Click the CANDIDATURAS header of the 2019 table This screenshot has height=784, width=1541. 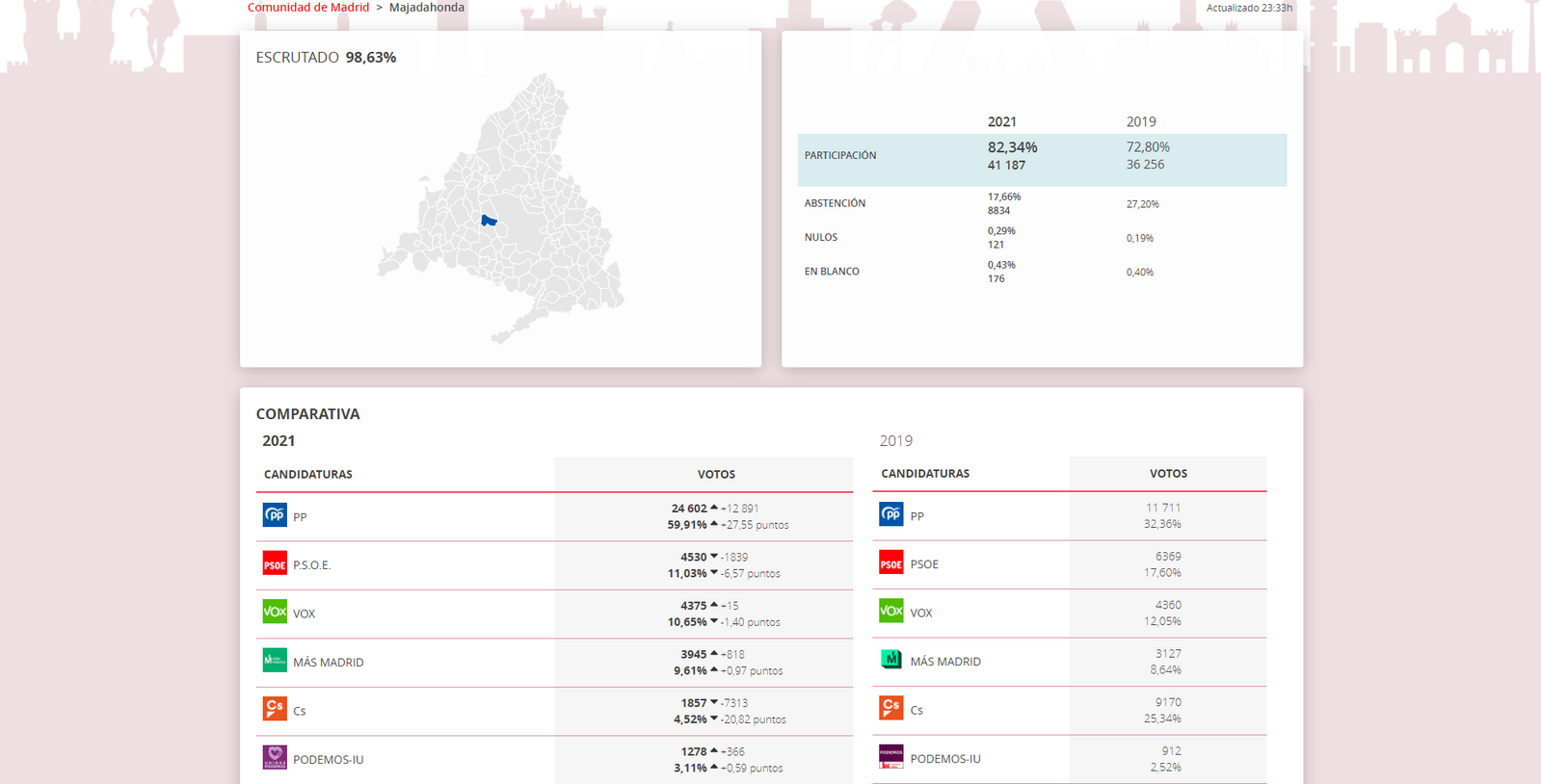pos(925,474)
